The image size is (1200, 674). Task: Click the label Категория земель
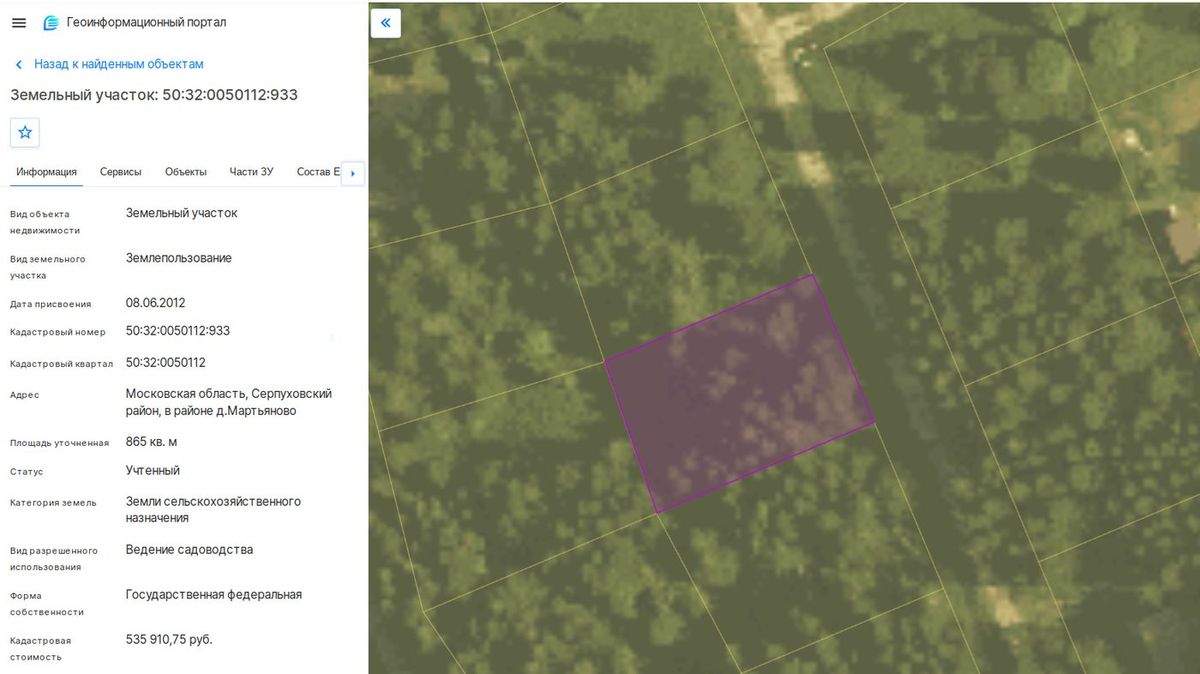53,503
